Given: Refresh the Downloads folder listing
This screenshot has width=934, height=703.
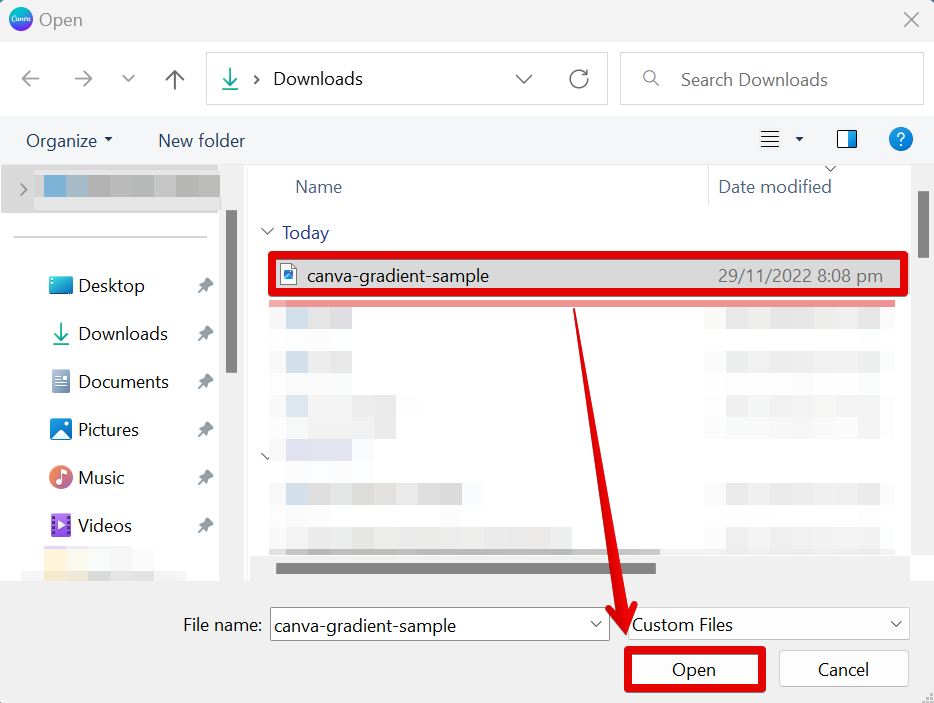Looking at the screenshot, I should tap(578, 79).
